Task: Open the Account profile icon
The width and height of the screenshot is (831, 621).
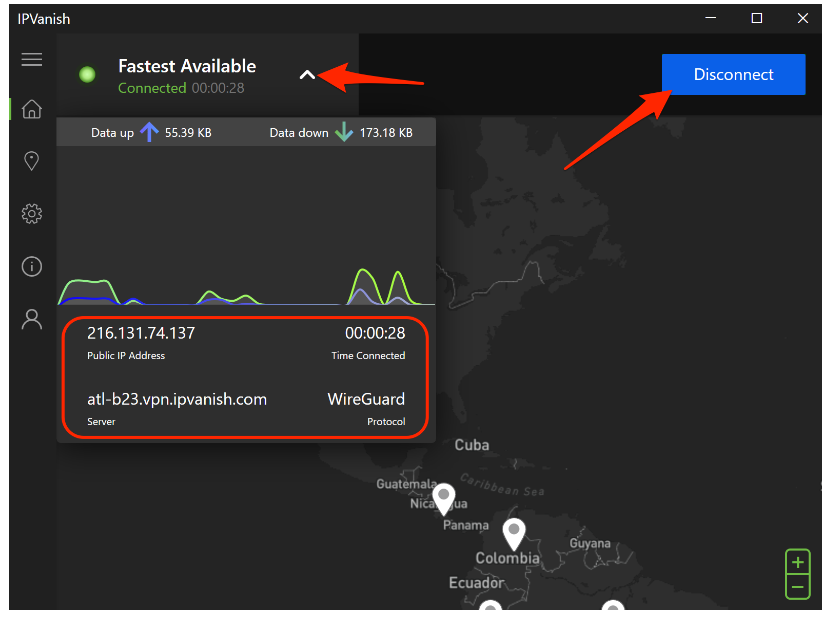Action: pos(32,320)
